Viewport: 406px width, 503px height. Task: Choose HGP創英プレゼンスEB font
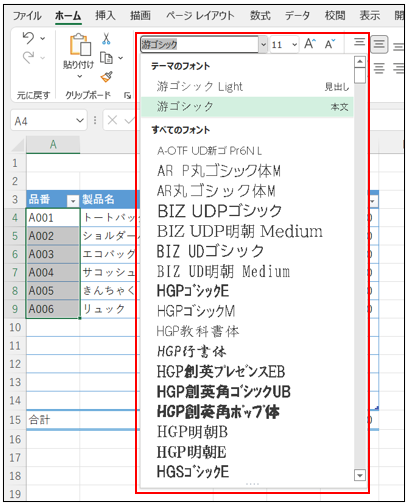pyautogui.click(x=247, y=371)
